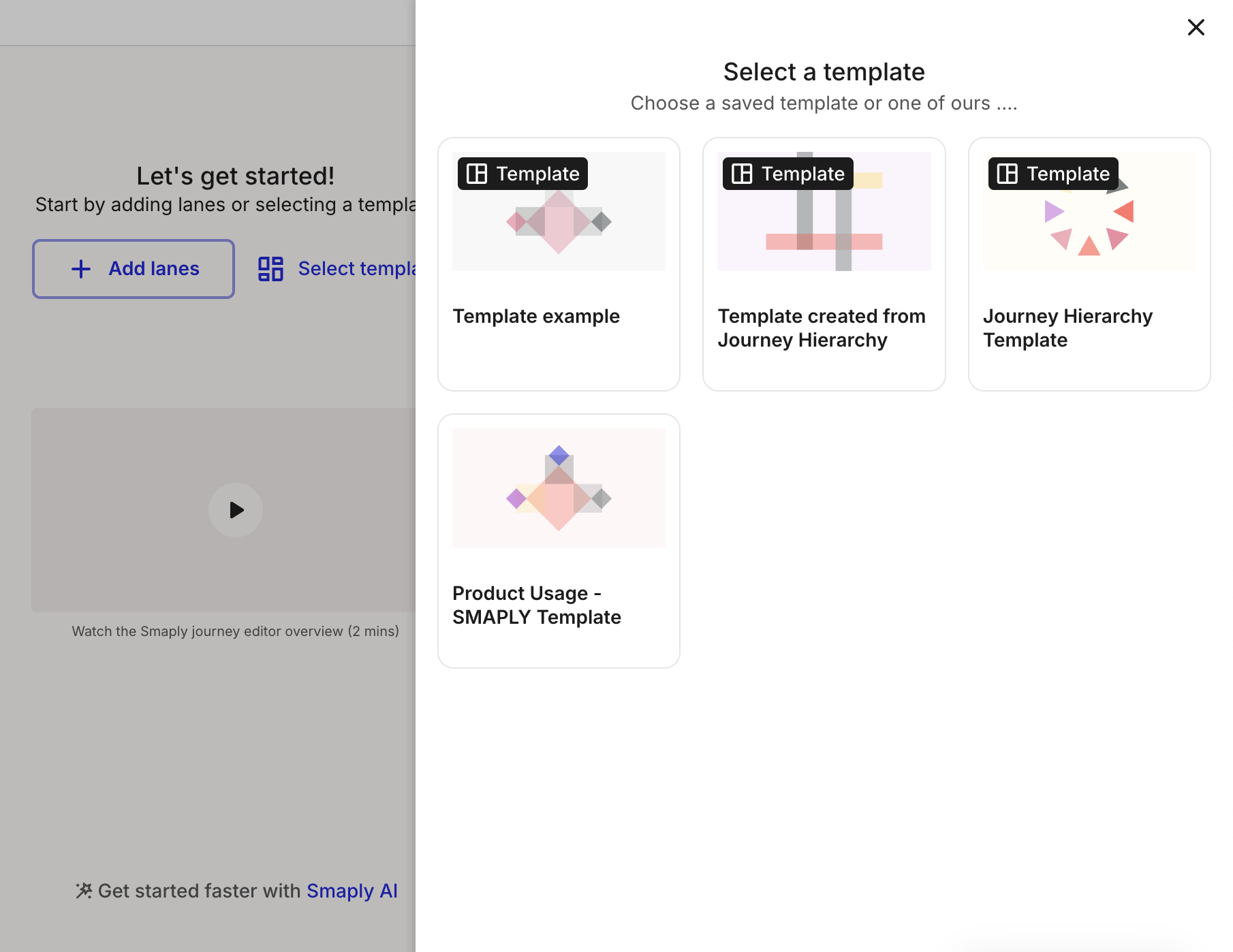Click the "Journey Hierarchy Template" title text
The width and height of the screenshot is (1233, 952).
coord(1067,328)
